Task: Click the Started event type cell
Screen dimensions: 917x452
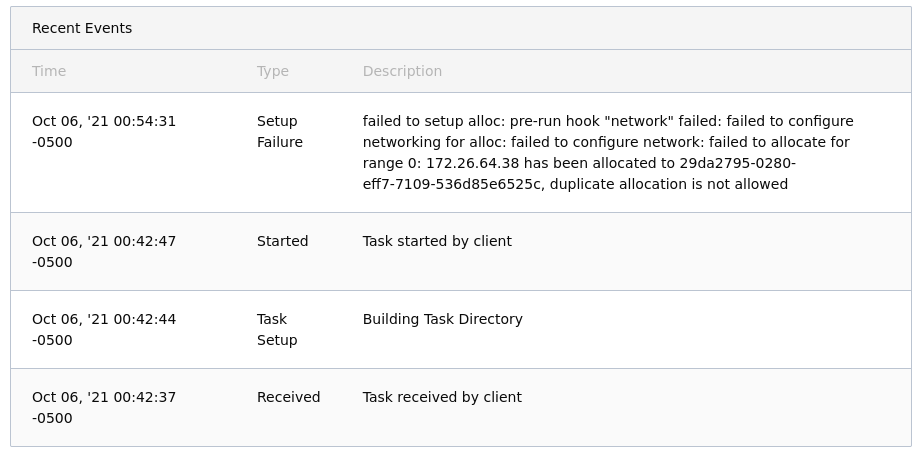Action: coord(282,241)
